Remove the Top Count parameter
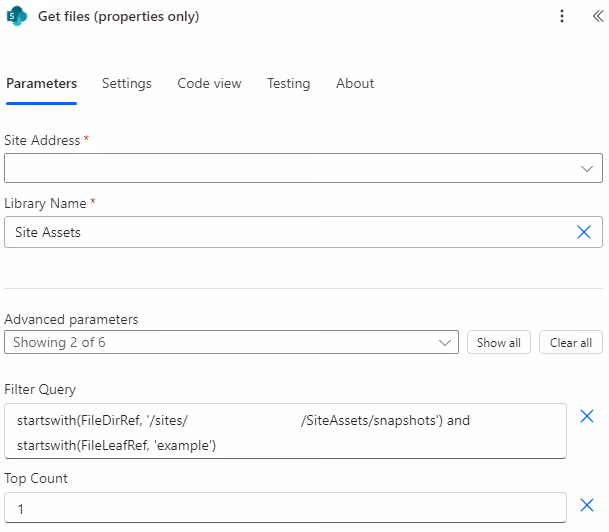Image resolution: width=609 pixels, height=532 pixels. tap(586, 505)
